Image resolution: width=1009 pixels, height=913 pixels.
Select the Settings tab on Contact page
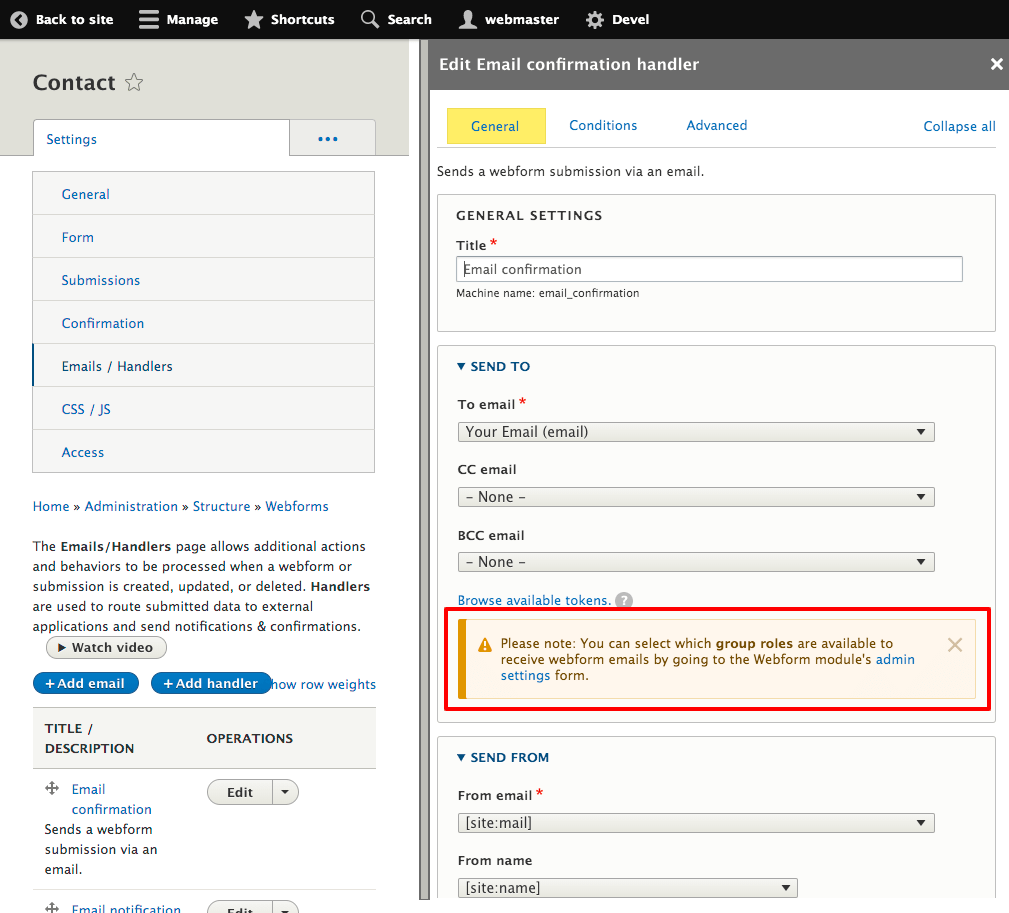(x=161, y=138)
